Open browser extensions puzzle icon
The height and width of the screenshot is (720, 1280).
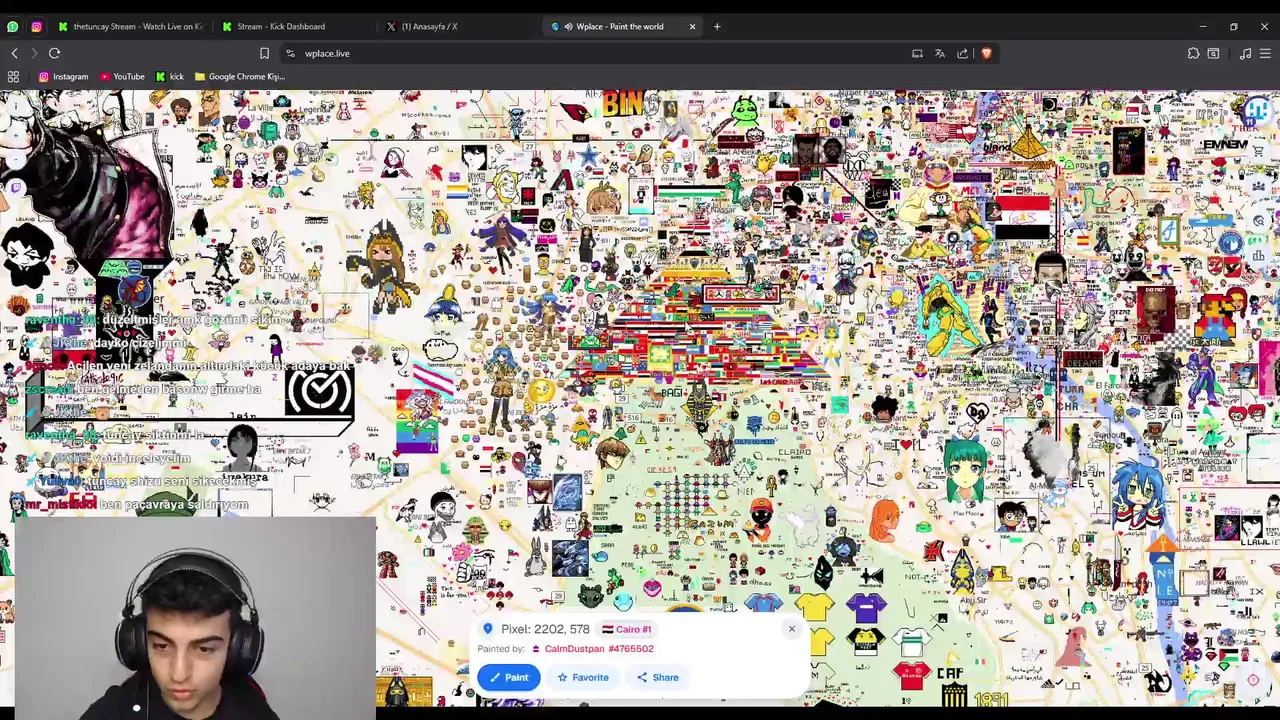click(1193, 53)
